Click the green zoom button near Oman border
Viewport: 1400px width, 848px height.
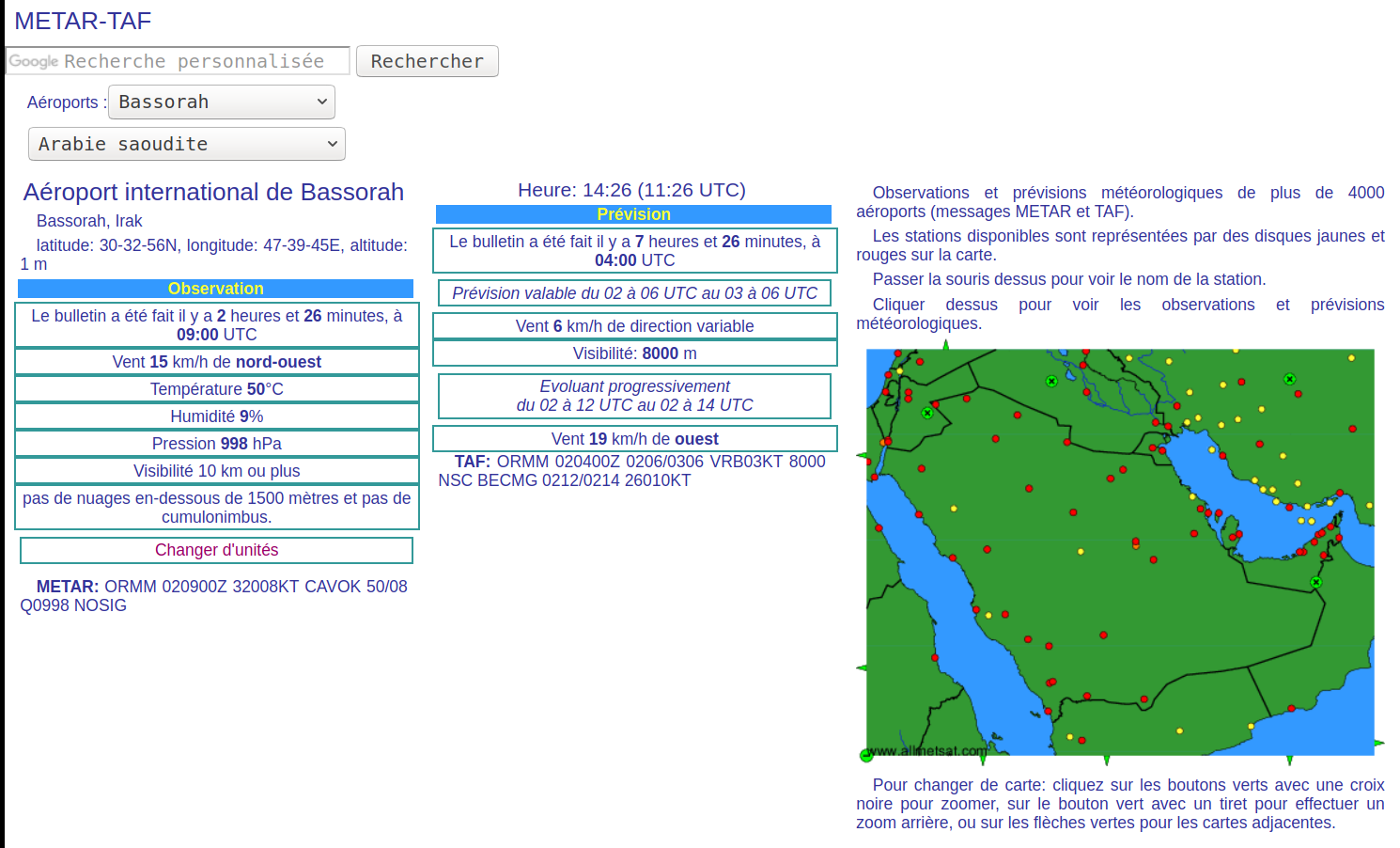point(1316,583)
